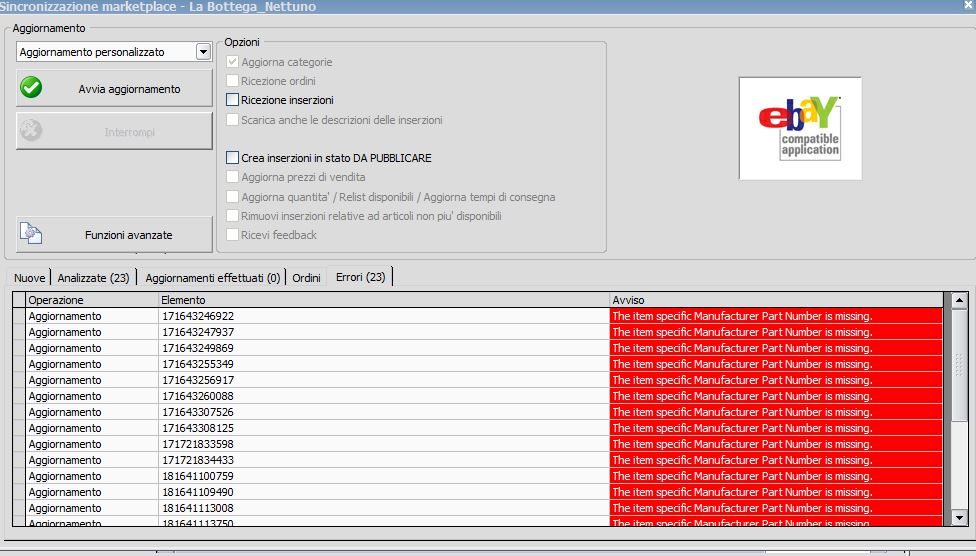Select element 171643249869
Image resolution: width=976 pixels, height=556 pixels.
point(384,348)
